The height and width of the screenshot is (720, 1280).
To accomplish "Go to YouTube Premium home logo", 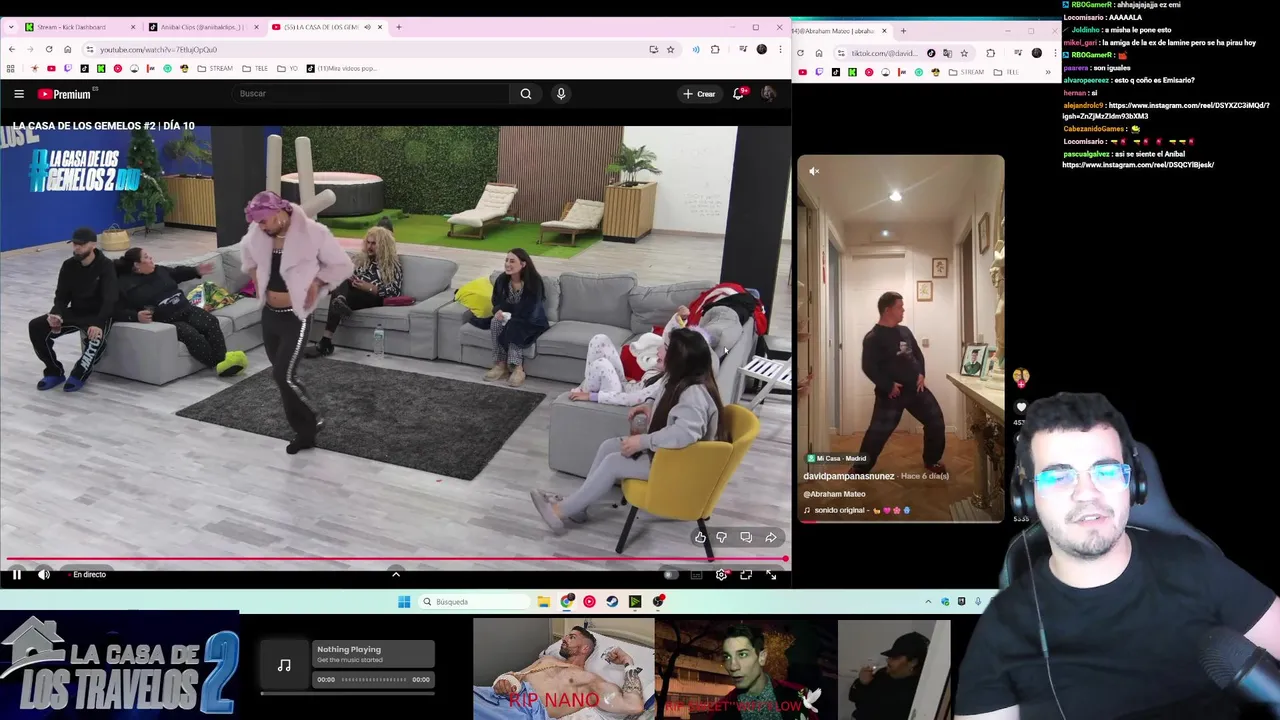I will pyautogui.click(x=65, y=94).
